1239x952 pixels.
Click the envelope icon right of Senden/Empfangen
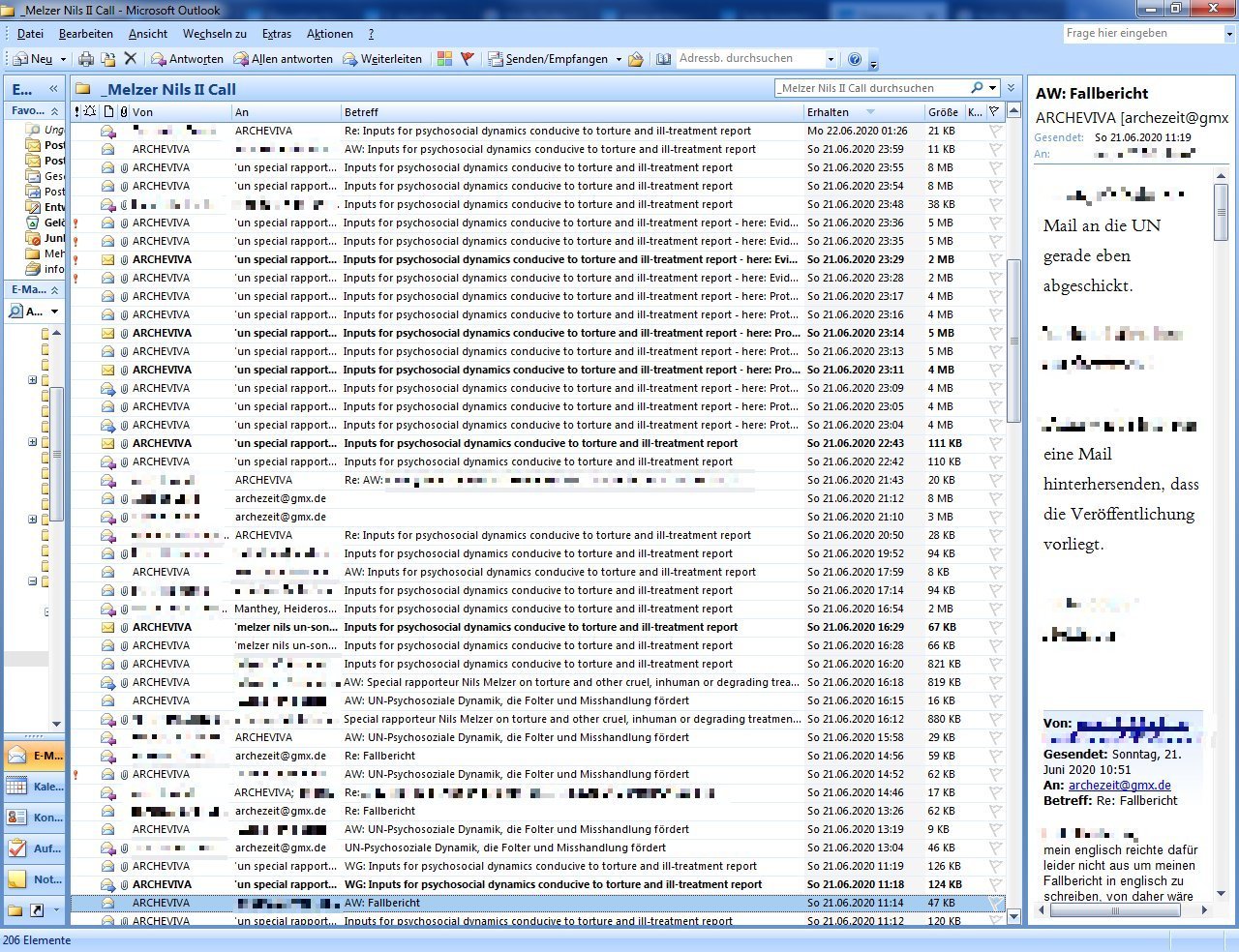click(x=636, y=59)
